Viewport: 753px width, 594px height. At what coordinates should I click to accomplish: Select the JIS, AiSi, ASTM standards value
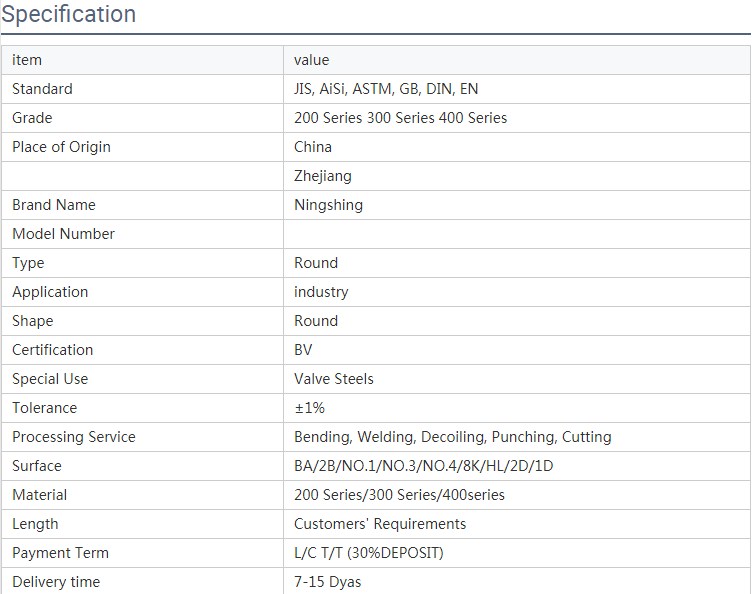(x=386, y=89)
